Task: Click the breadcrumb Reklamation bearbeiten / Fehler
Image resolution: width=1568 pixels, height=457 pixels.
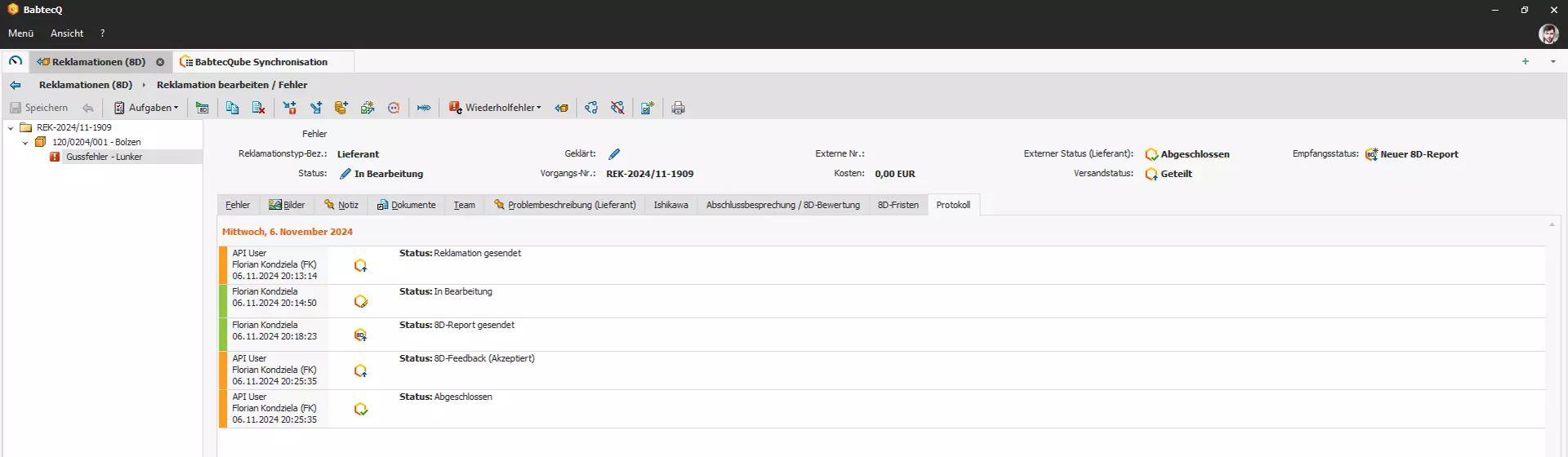Action: (232, 85)
